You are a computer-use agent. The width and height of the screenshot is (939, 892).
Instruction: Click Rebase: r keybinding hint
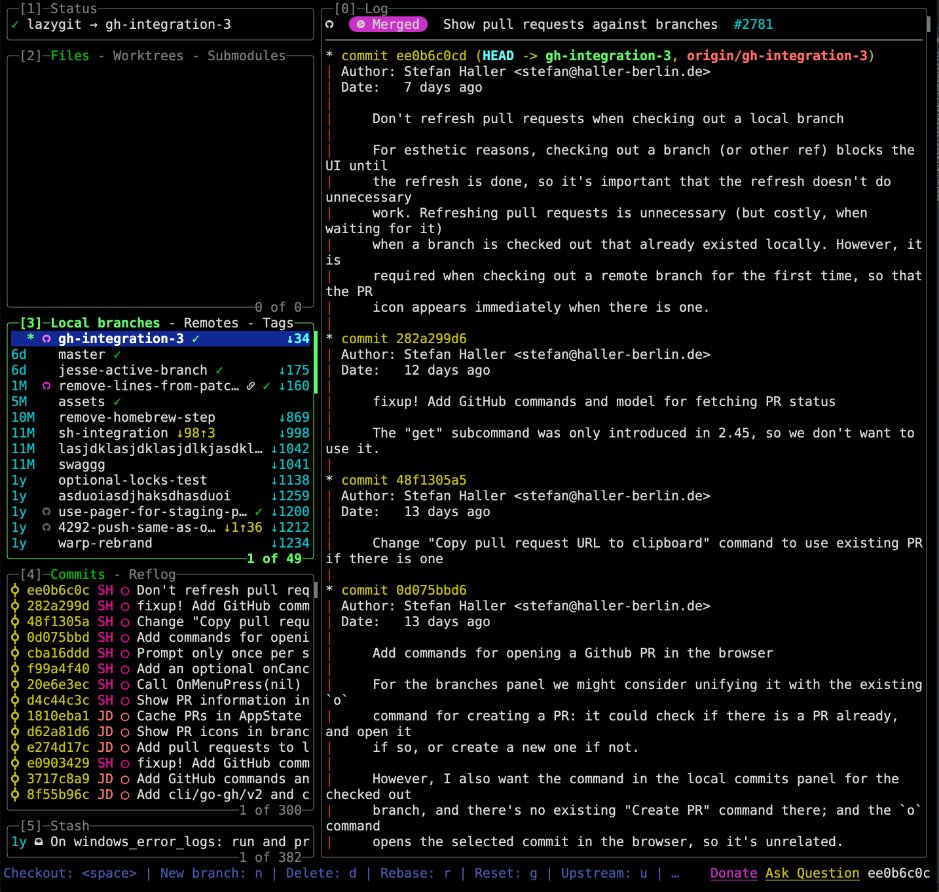tap(416, 873)
